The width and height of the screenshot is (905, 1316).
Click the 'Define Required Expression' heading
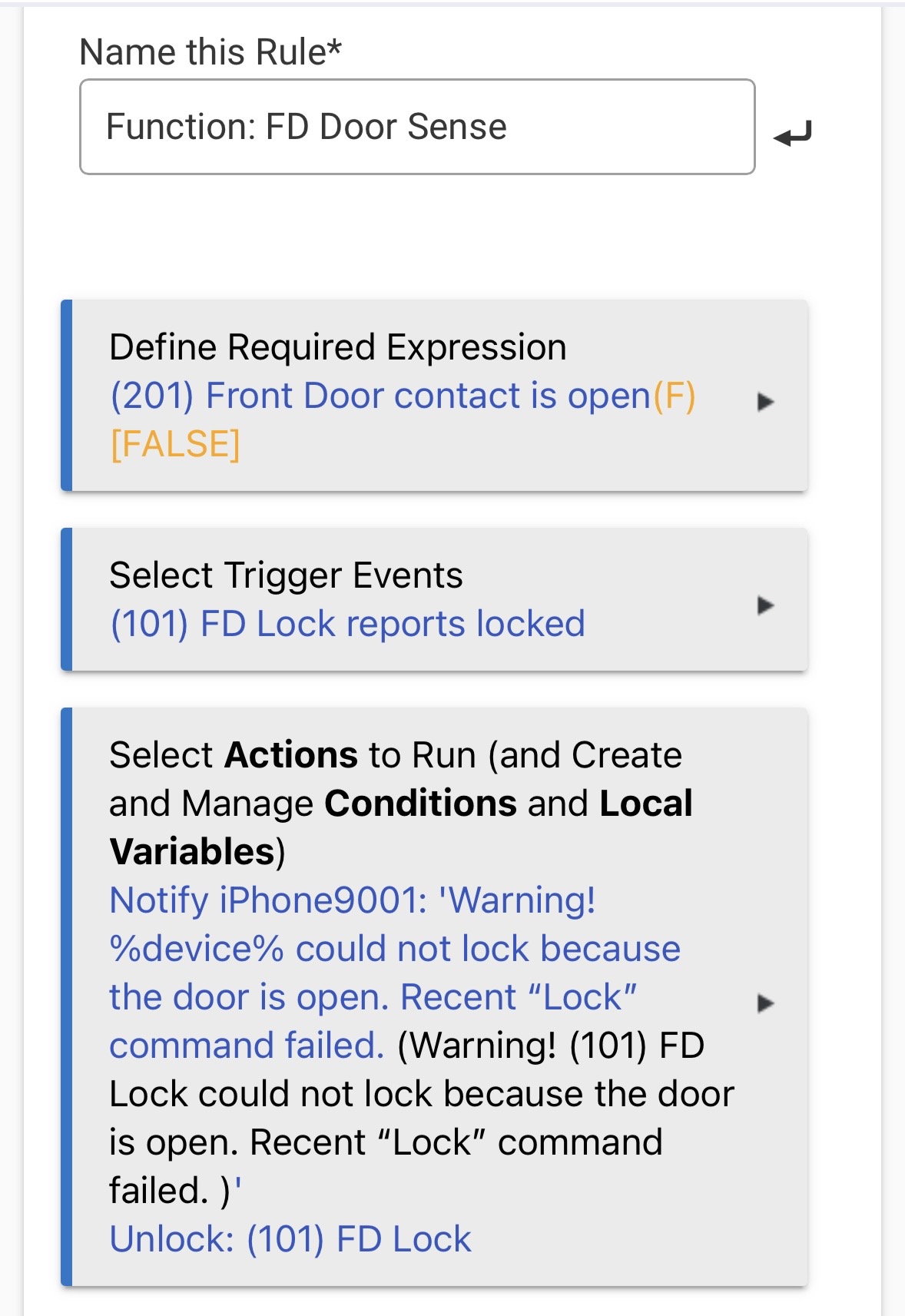tap(338, 347)
